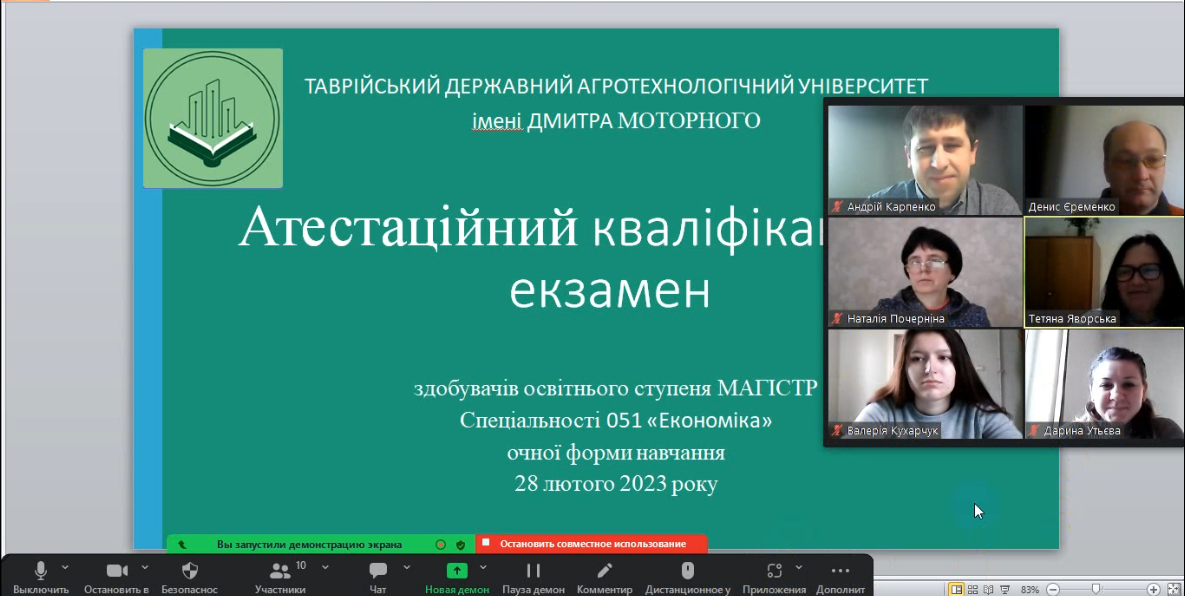1185x596 pixels.
Task: Zoom in with plus button
Action: coord(1153,589)
